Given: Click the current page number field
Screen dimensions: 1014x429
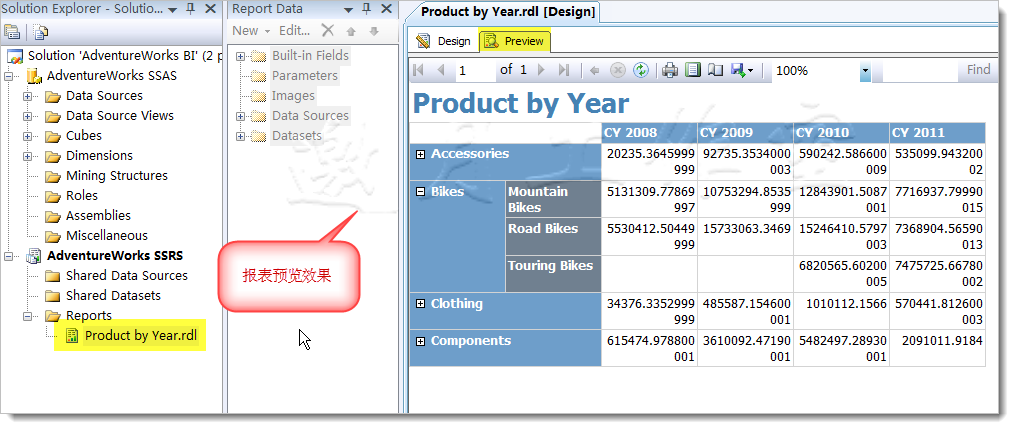Looking at the screenshot, I should tap(475, 71).
